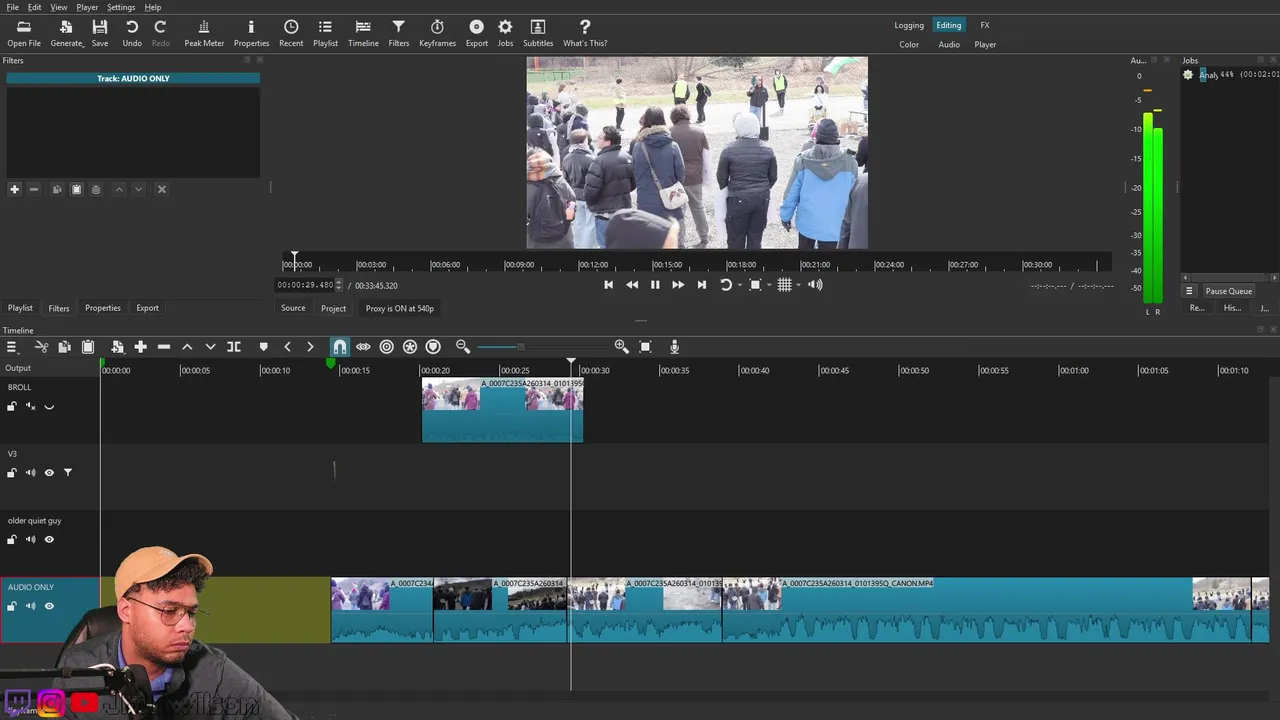Create a timeline marker
1280x720 pixels.
pos(263,347)
